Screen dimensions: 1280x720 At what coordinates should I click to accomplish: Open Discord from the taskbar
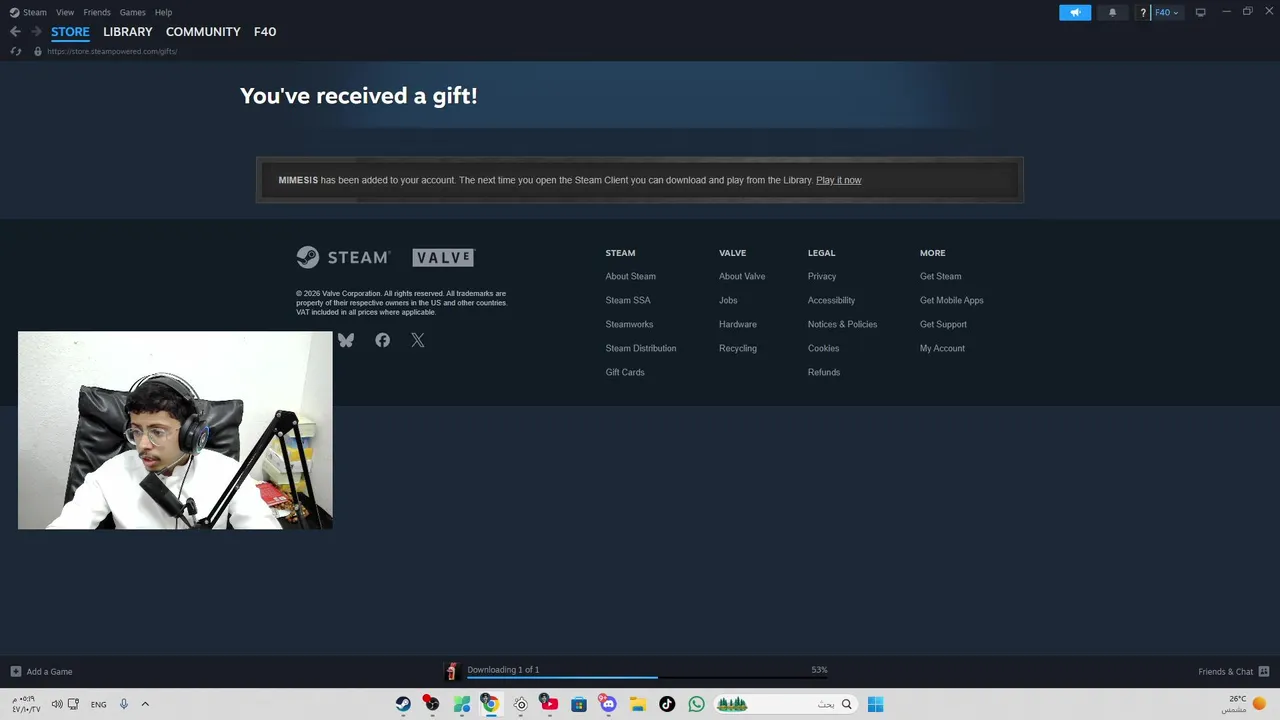point(608,704)
